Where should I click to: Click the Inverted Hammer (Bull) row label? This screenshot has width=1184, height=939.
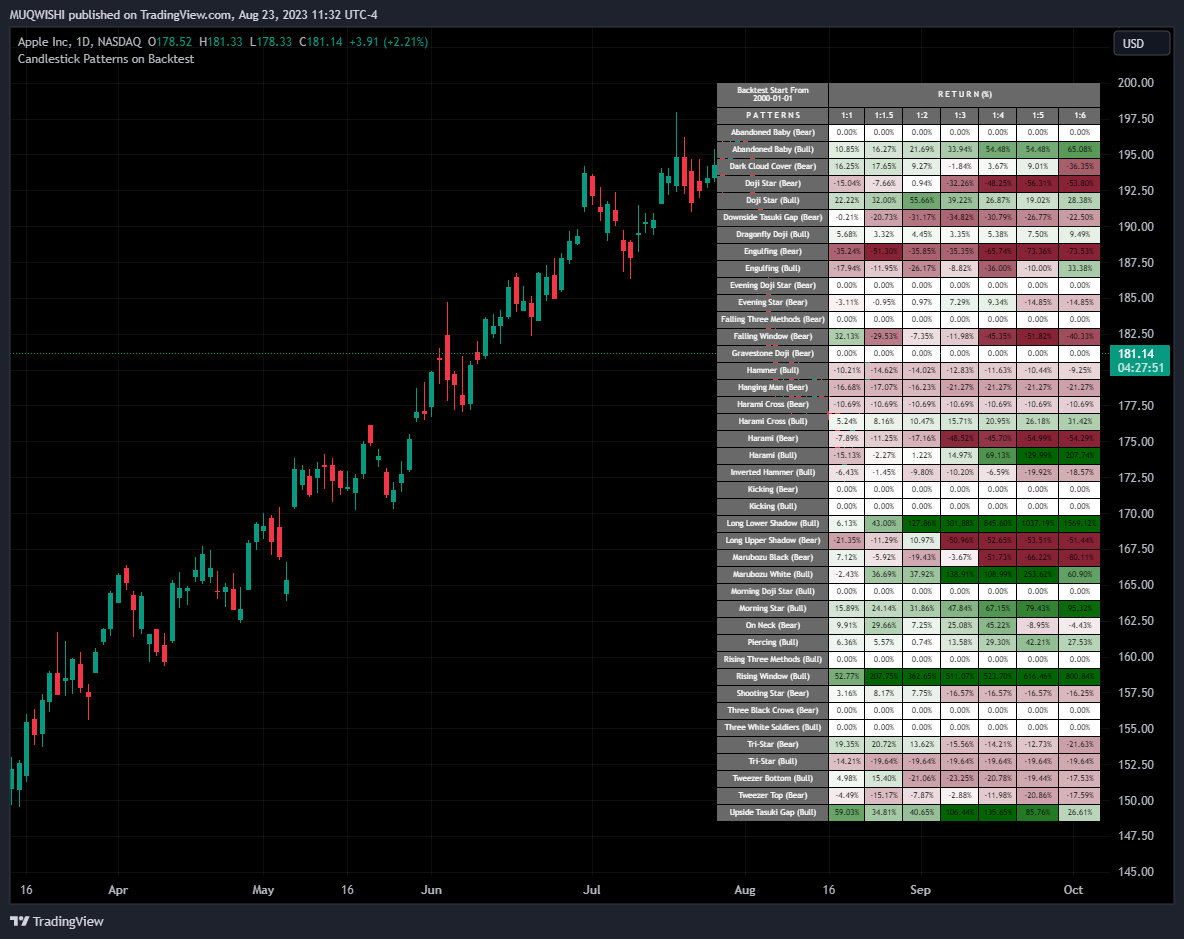tap(772, 472)
